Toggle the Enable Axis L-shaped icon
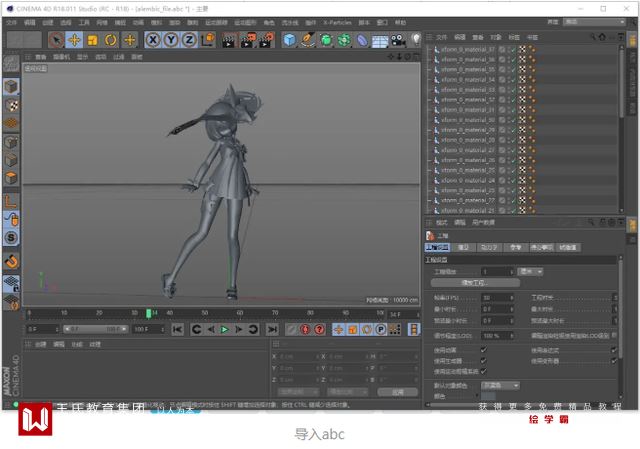Image resolution: width=640 pixels, height=449 pixels. point(11,201)
